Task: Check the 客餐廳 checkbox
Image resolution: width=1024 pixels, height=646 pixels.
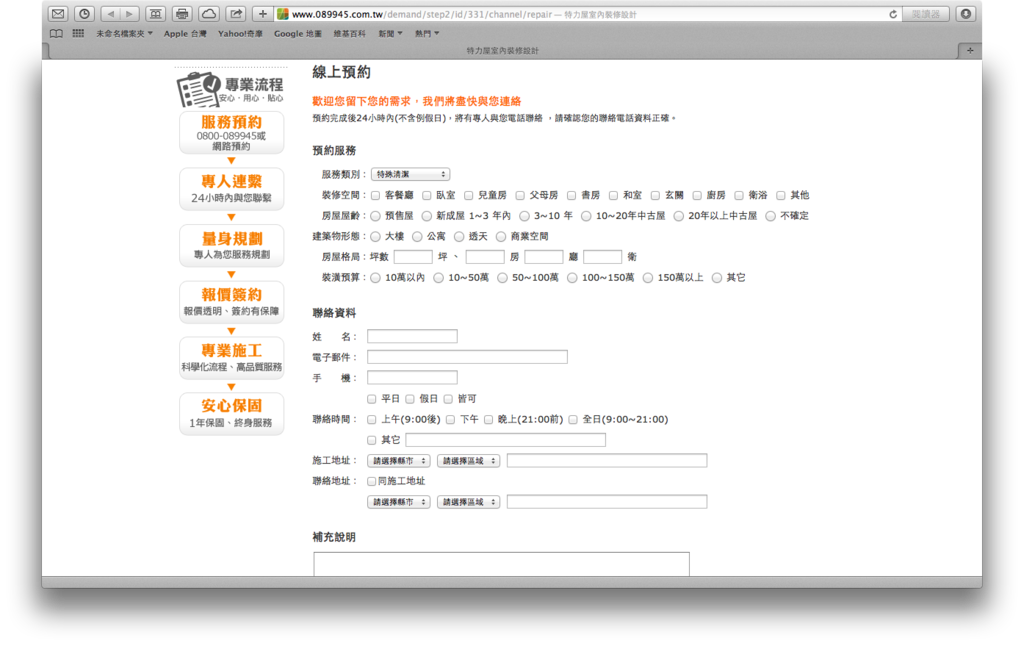Action: tap(376, 195)
